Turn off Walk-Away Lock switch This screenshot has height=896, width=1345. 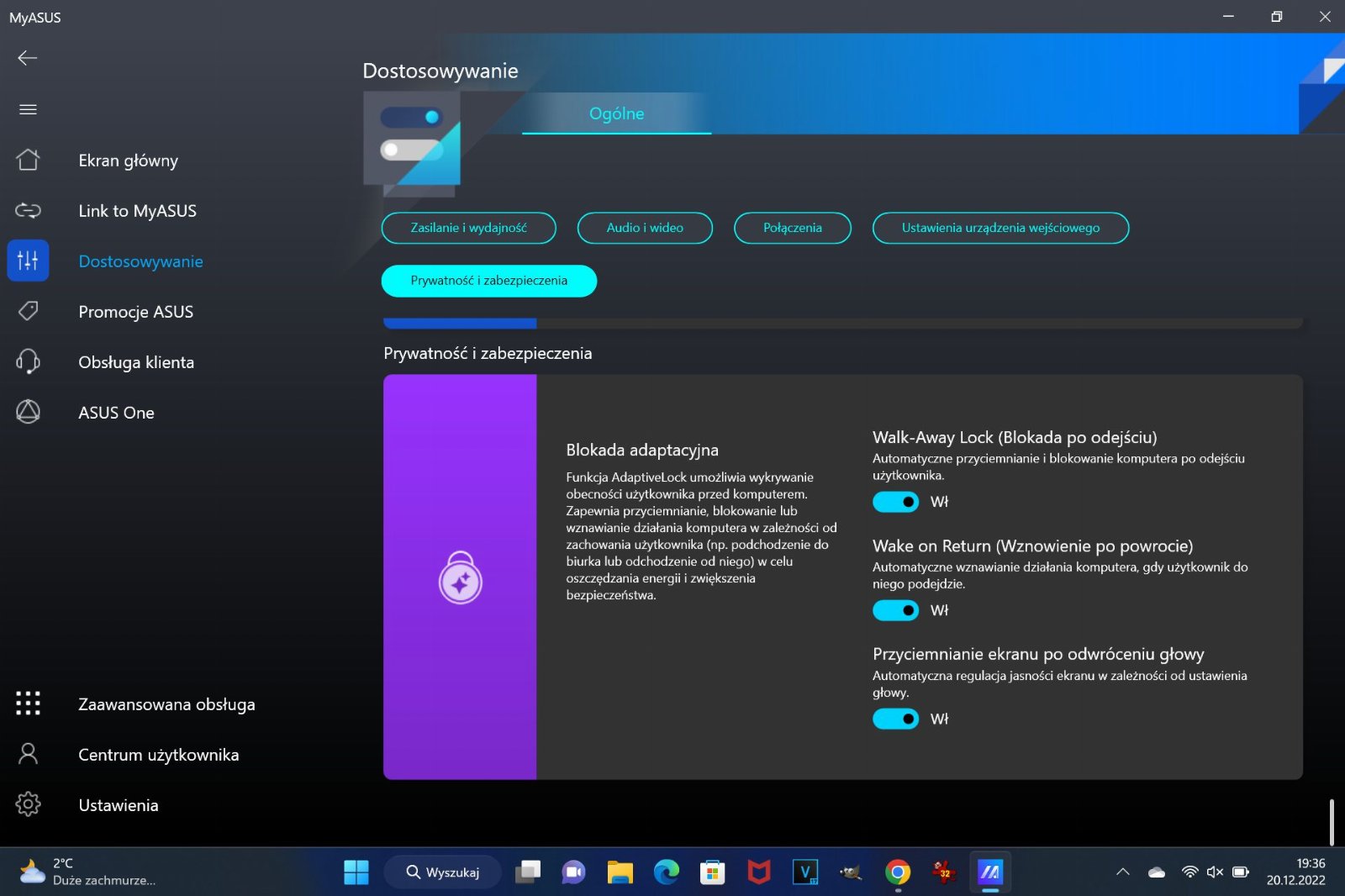(895, 502)
